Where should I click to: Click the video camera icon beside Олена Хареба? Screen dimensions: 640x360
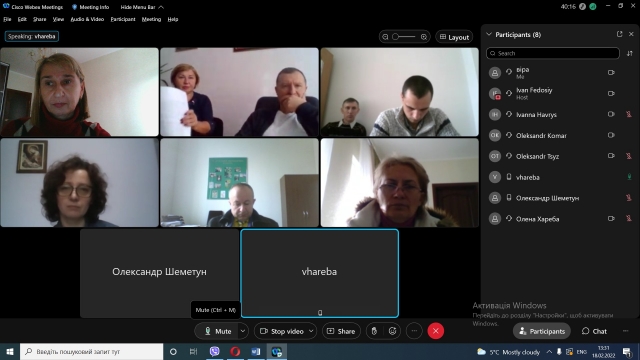point(611,218)
